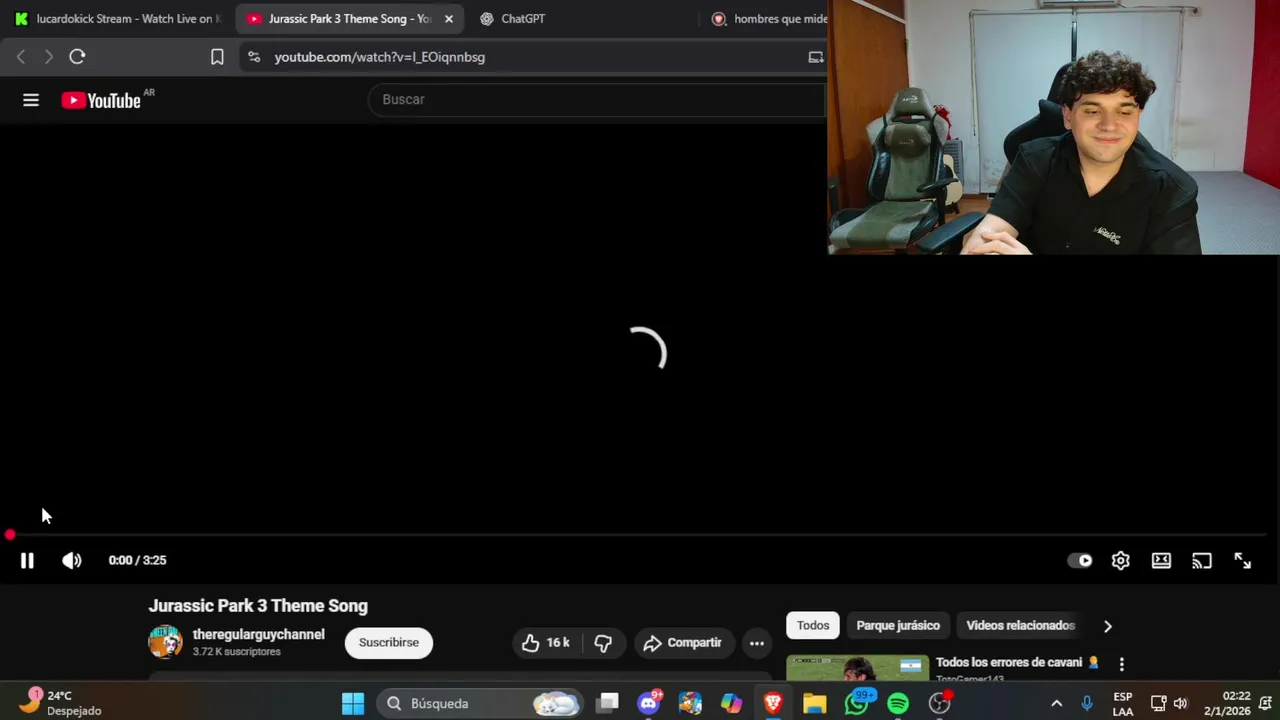Image resolution: width=1280 pixels, height=720 pixels.
Task: Open ESP LAA language switcher
Action: click(1123, 704)
